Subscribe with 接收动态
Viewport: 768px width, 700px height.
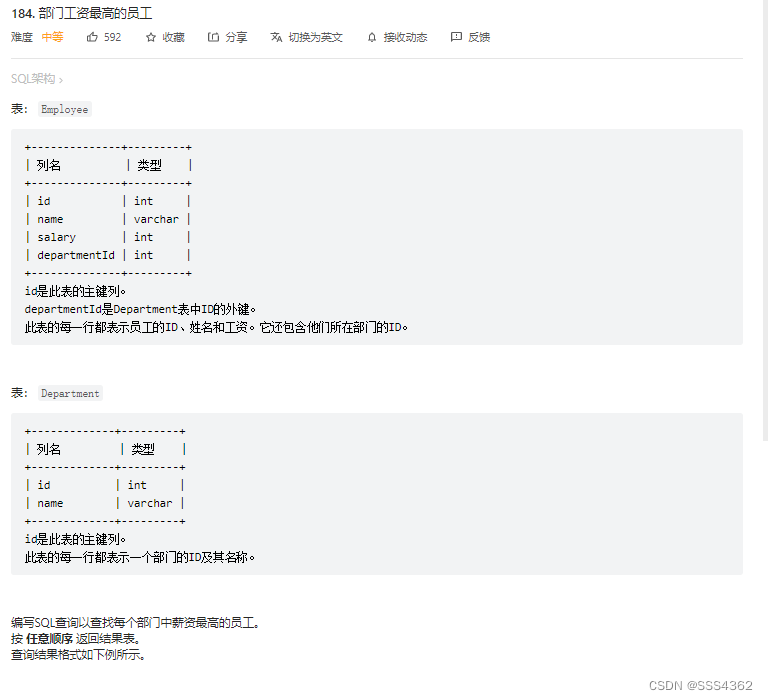point(405,37)
